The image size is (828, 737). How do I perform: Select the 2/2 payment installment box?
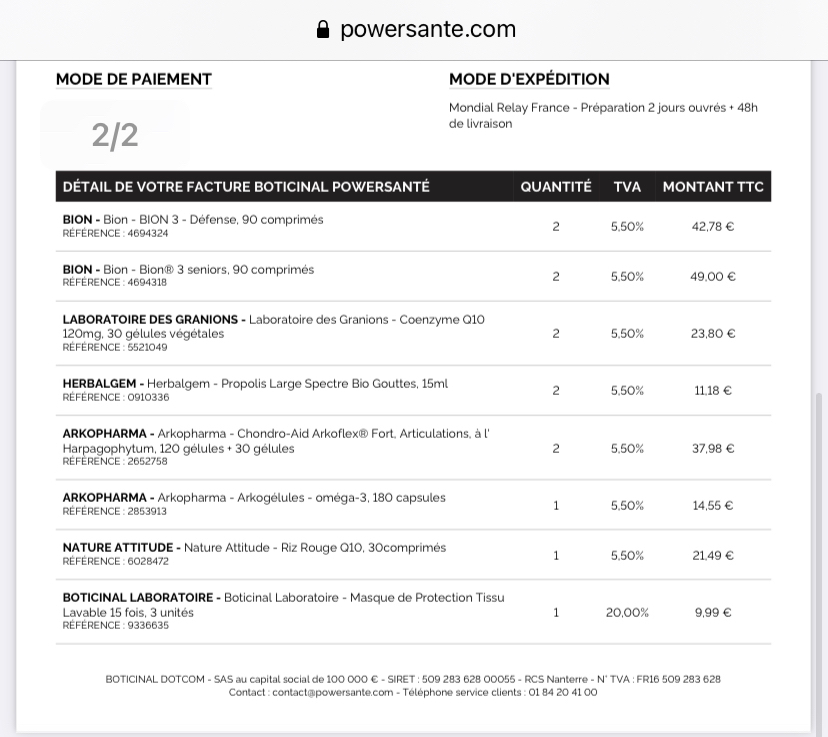point(115,134)
